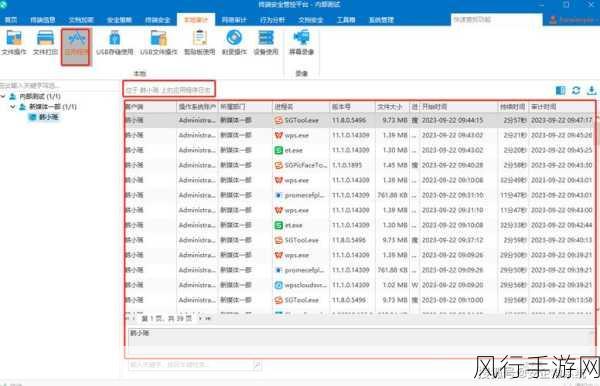This screenshot has width=600, height=386.
Task: Click the search magnifier beside the bottom keyword box
Action: click(257, 365)
